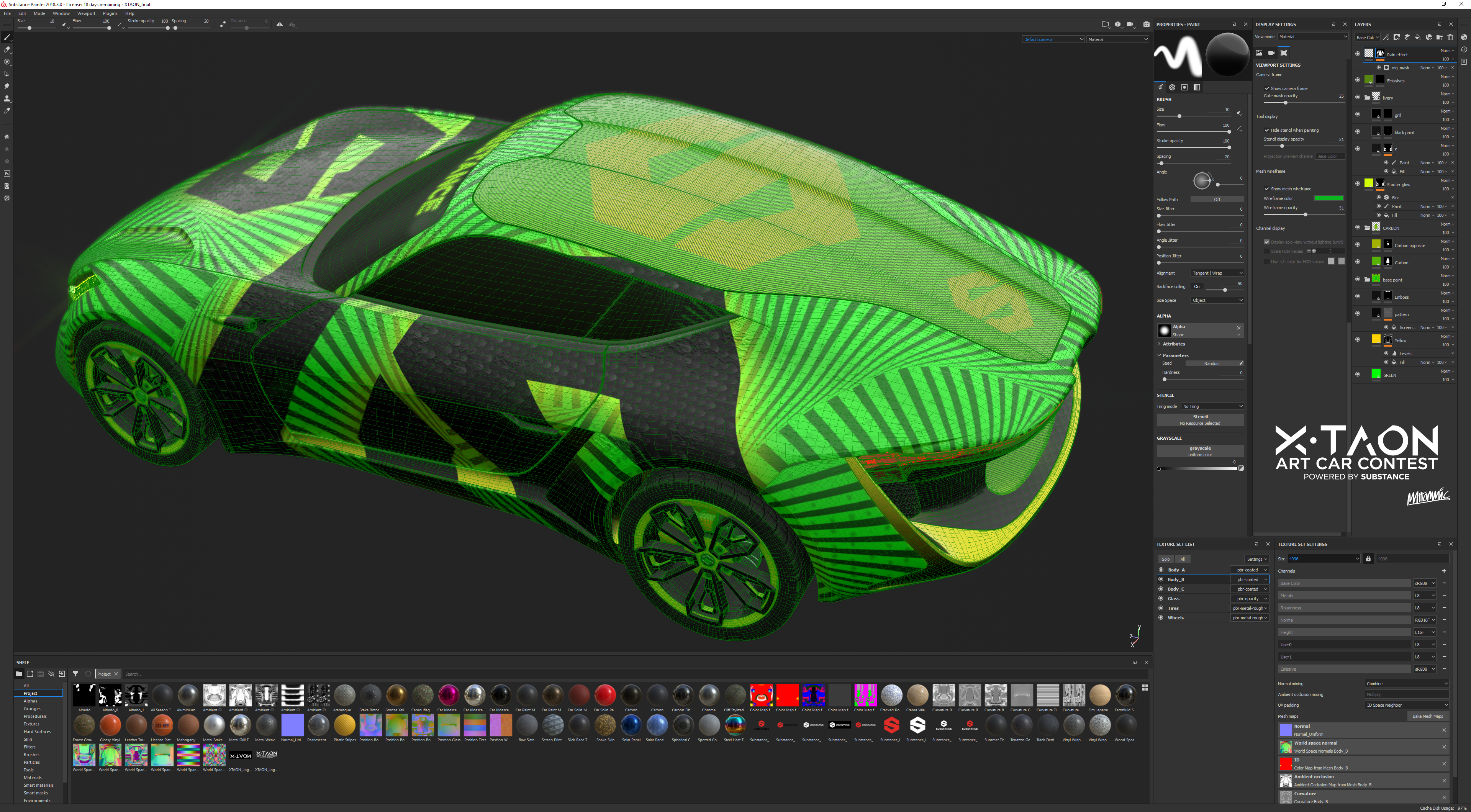Toggle lazy mouse icon in top toolbar
1471x812 pixels.
coord(223,24)
